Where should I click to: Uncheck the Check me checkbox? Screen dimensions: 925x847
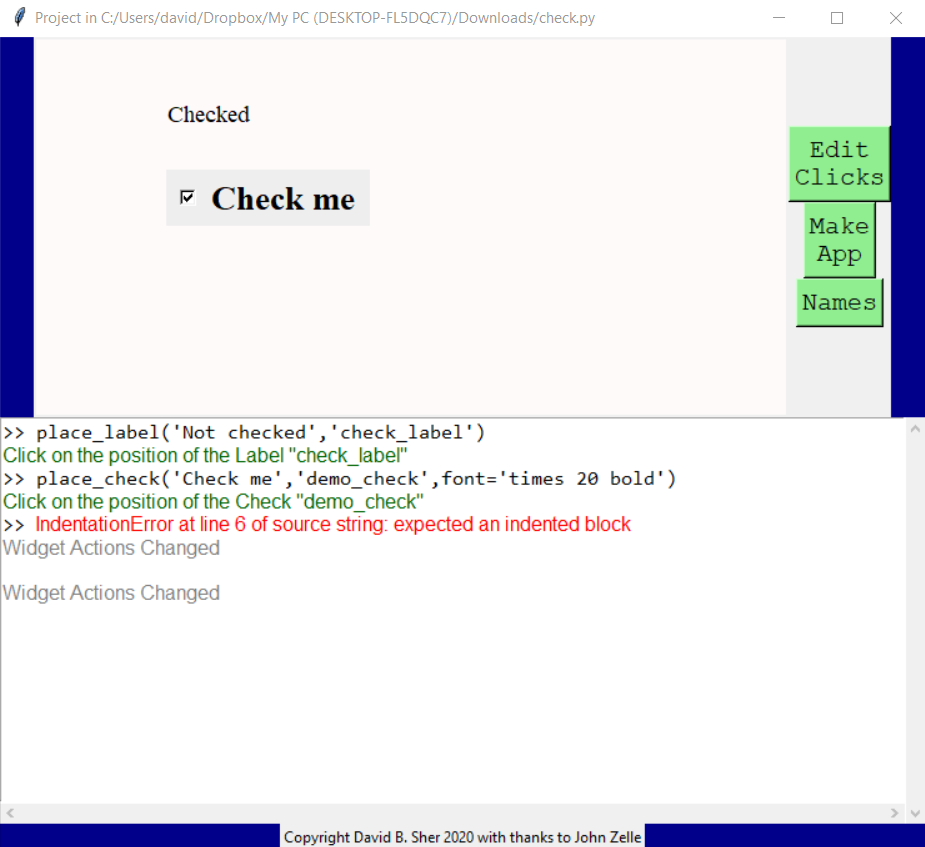pos(187,197)
